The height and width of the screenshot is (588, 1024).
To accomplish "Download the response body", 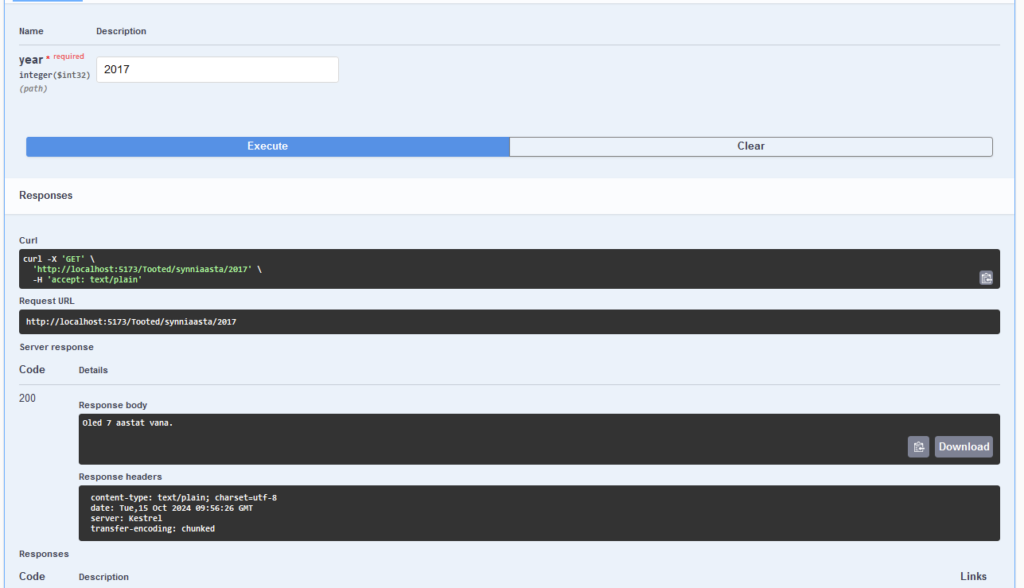I will [x=963, y=447].
